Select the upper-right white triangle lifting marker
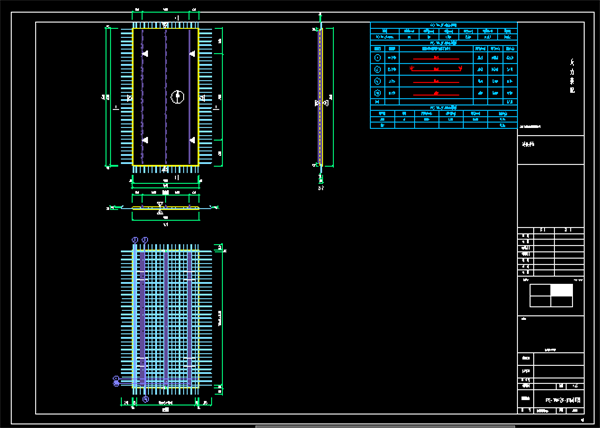This screenshot has width=600, height=428. pyautogui.click(x=192, y=54)
